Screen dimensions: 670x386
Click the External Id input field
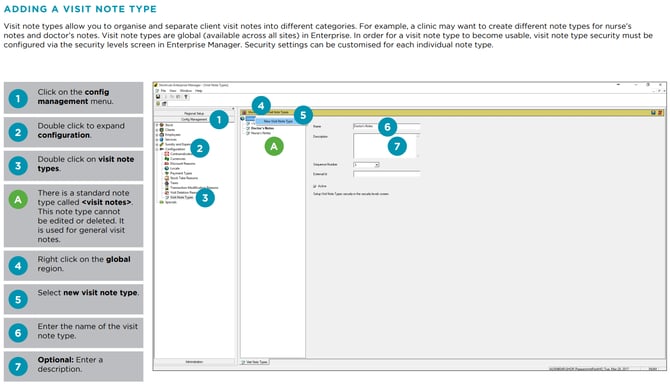click(387, 174)
